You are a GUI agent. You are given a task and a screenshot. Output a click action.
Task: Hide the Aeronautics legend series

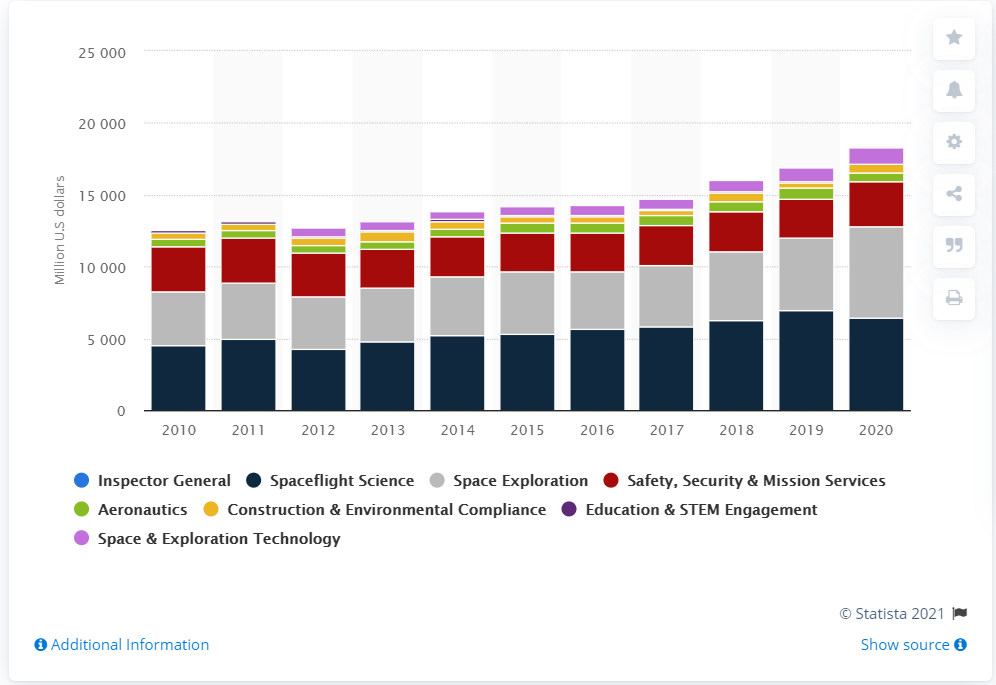click(x=131, y=510)
